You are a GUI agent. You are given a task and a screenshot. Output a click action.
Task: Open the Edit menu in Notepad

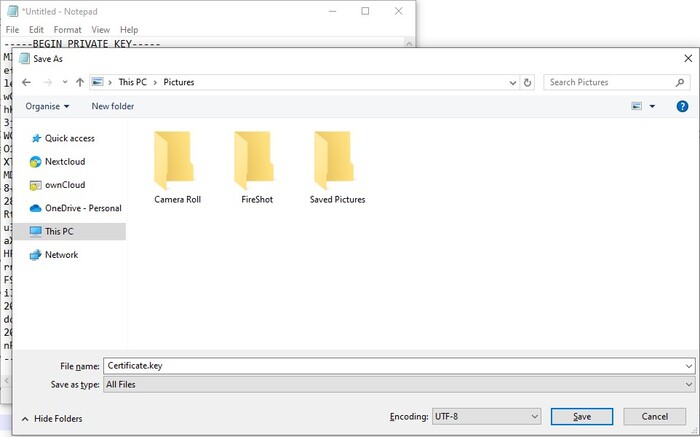pyautogui.click(x=36, y=29)
